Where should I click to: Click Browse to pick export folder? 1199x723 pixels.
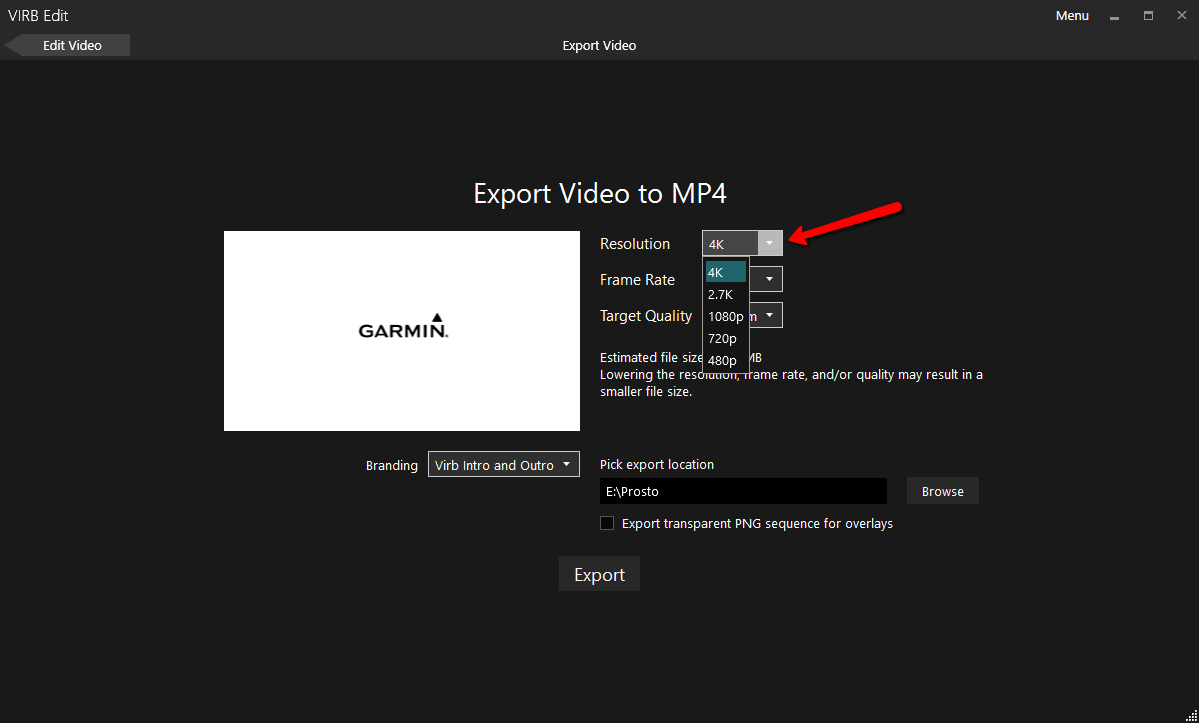(x=942, y=491)
